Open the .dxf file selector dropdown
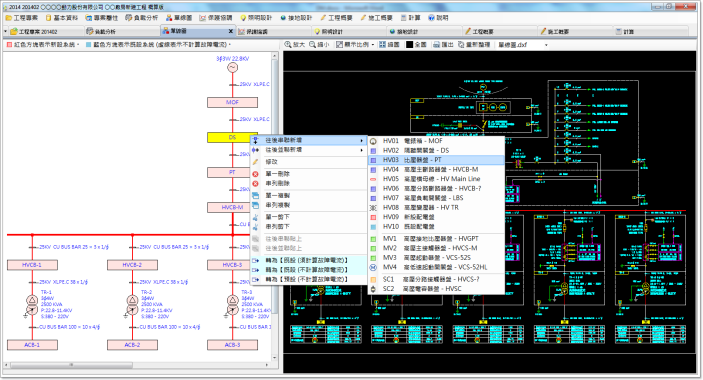Image resolution: width=703 pixels, height=380 pixels. pyautogui.click(x=546, y=45)
